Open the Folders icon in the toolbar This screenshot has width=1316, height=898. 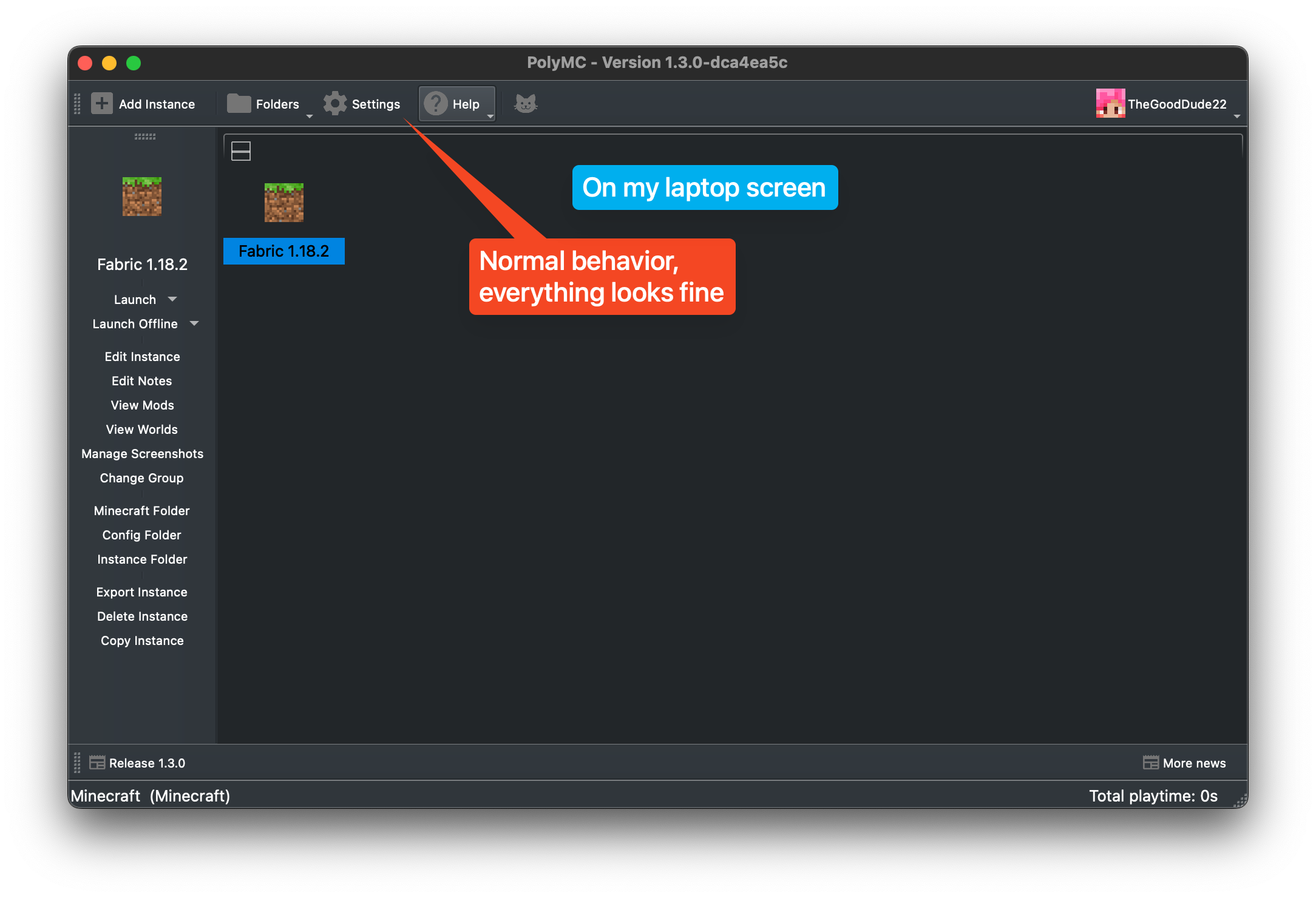tap(238, 103)
